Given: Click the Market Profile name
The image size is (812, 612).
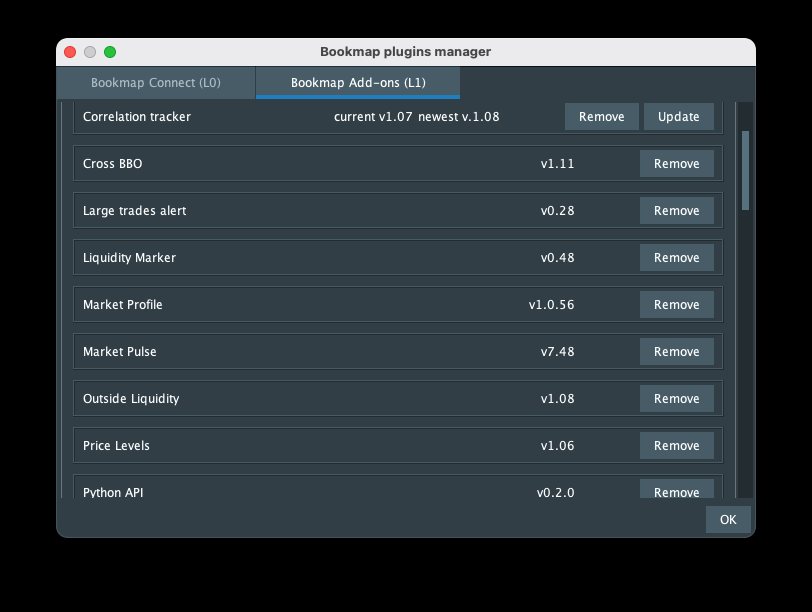Looking at the screenshot, I should point(122,304).
